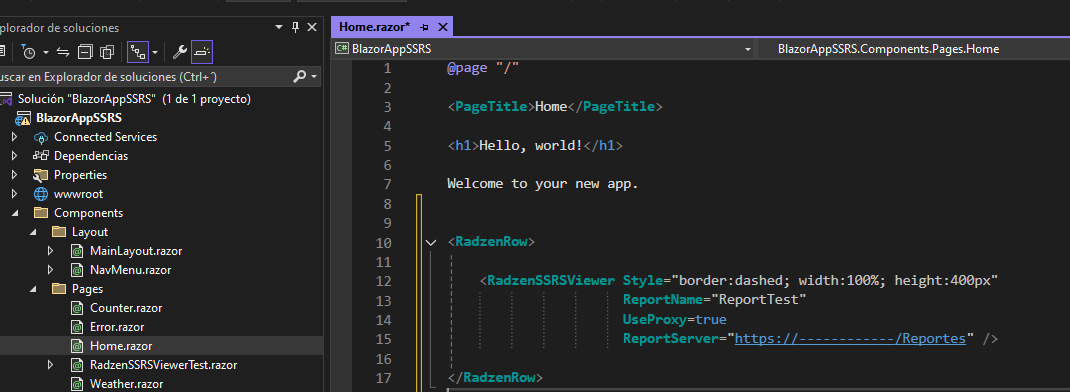The width and height of the screenshot is (1070, 392).
Task: Open Error.razor file
Action: click(x=117, y=327)
